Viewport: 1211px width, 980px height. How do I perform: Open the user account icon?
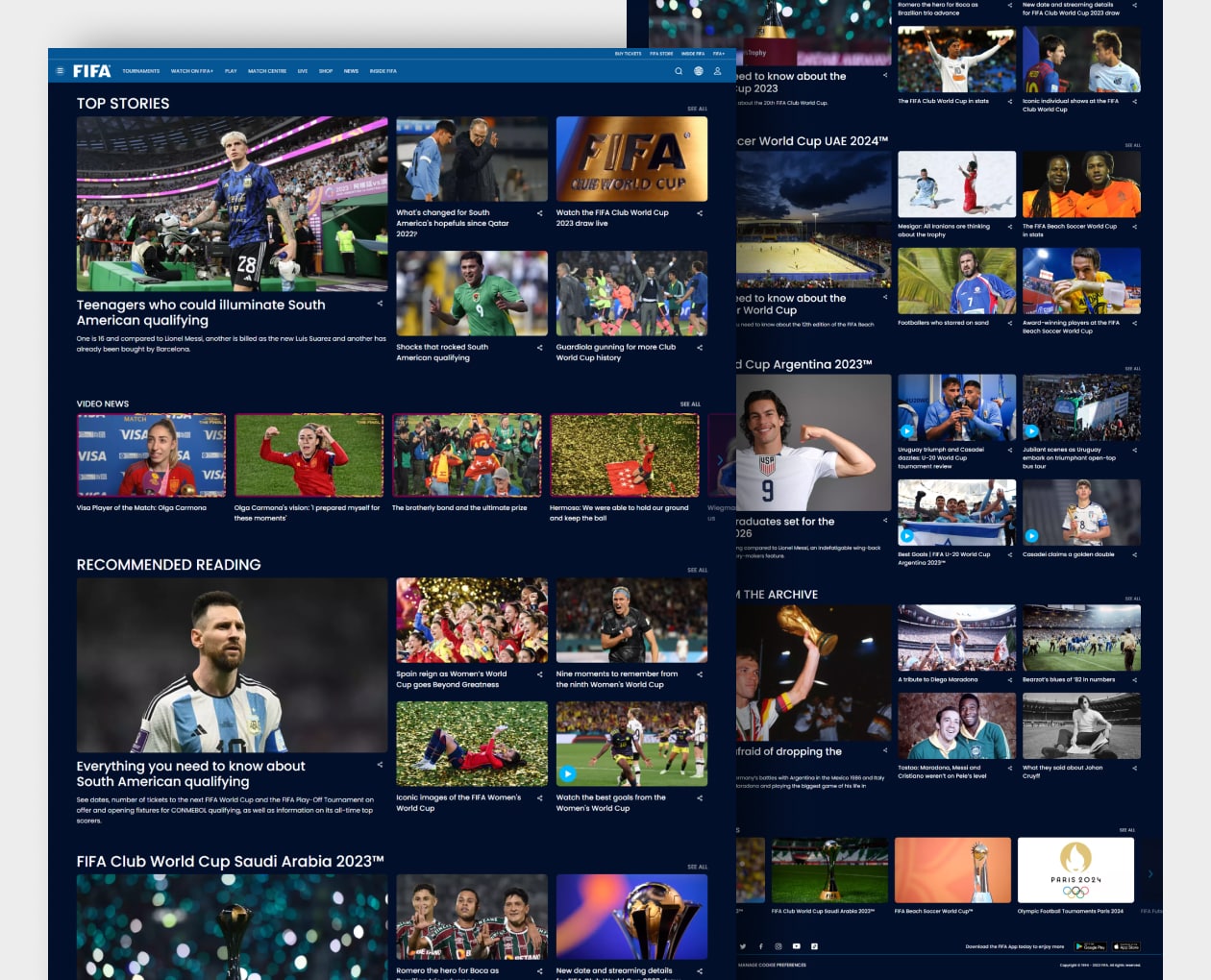[717, 71]
